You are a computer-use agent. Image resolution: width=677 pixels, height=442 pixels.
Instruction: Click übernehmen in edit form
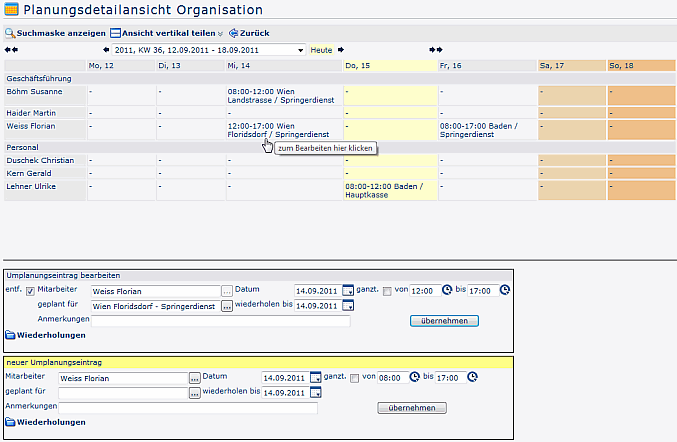click(444, 321)
